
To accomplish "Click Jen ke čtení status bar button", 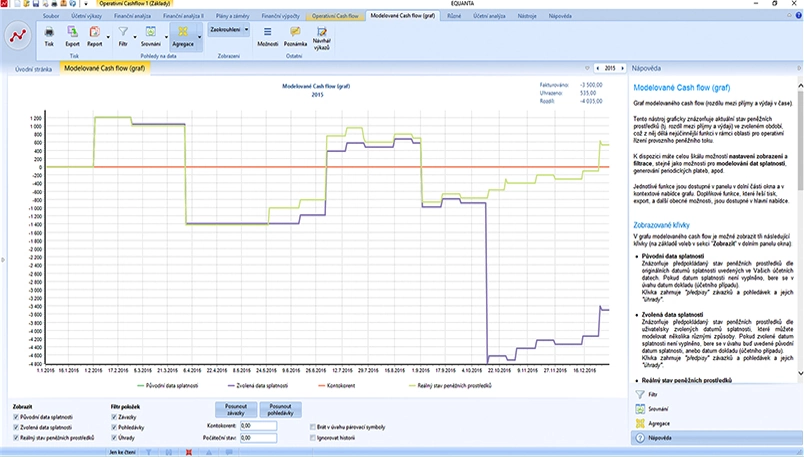I will click(x=122, y=452).
